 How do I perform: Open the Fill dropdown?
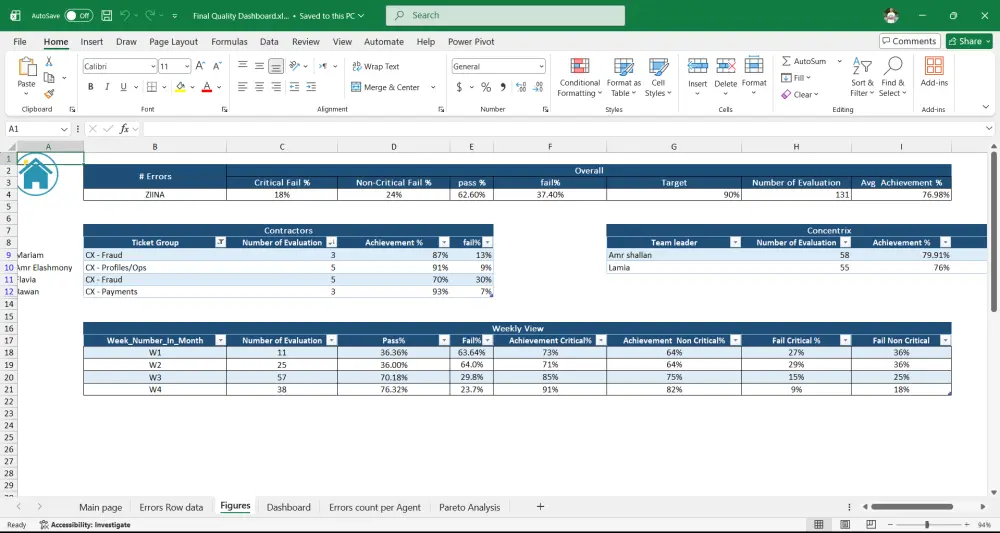(796, 78)
